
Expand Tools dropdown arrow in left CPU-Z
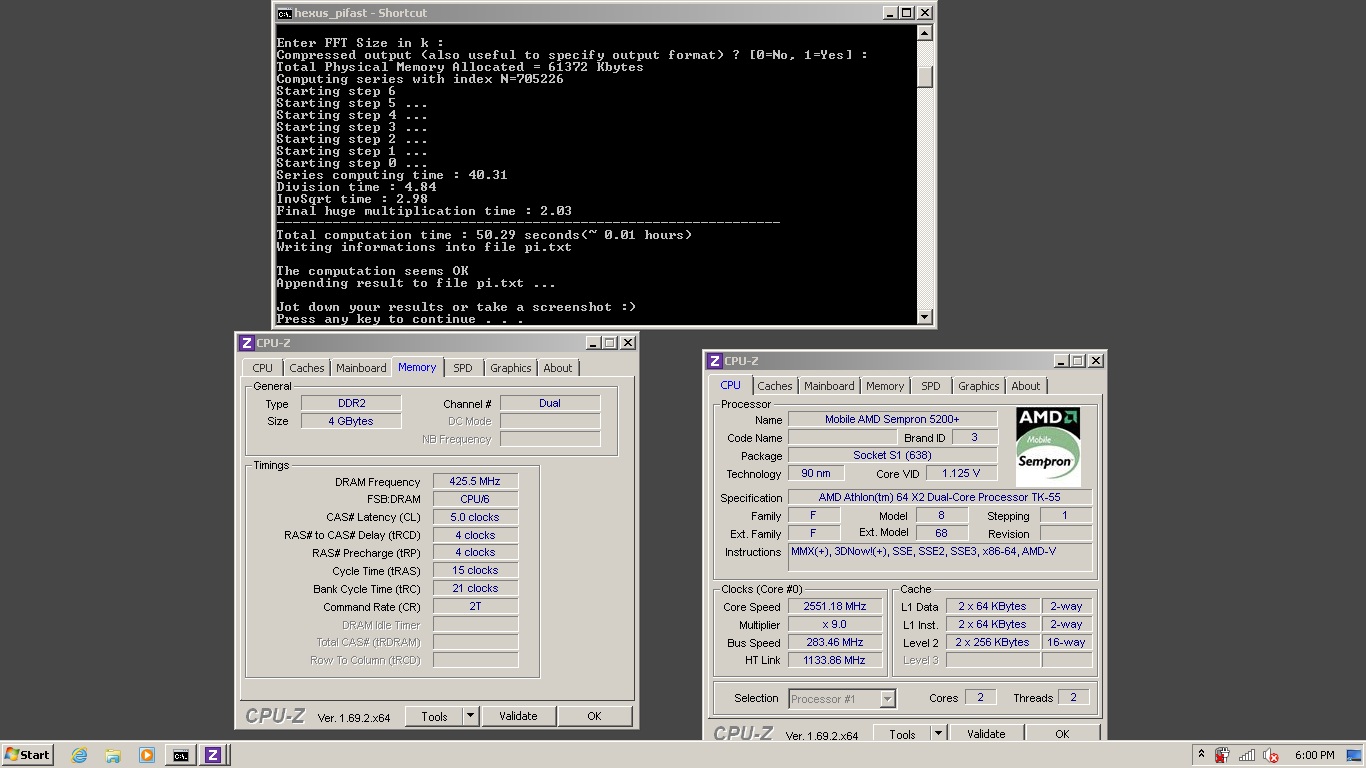pos(470,716)
